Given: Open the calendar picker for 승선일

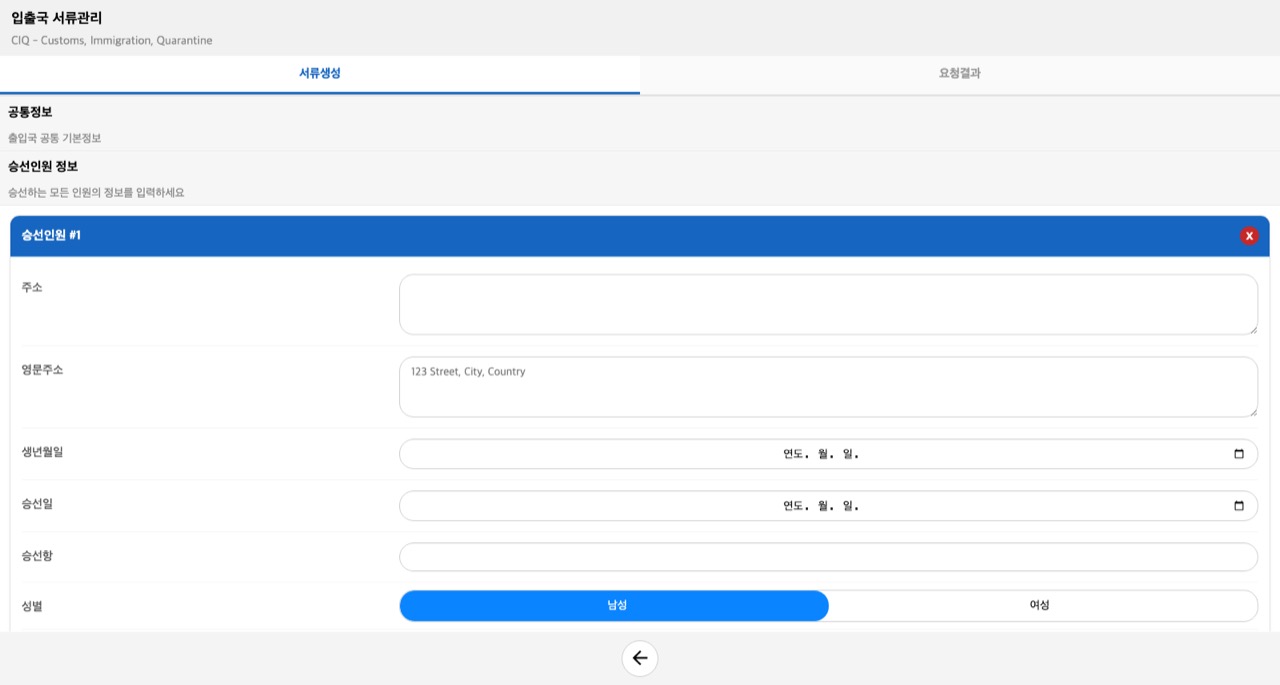Looking at the screenshot, I should coord(1239,506).
